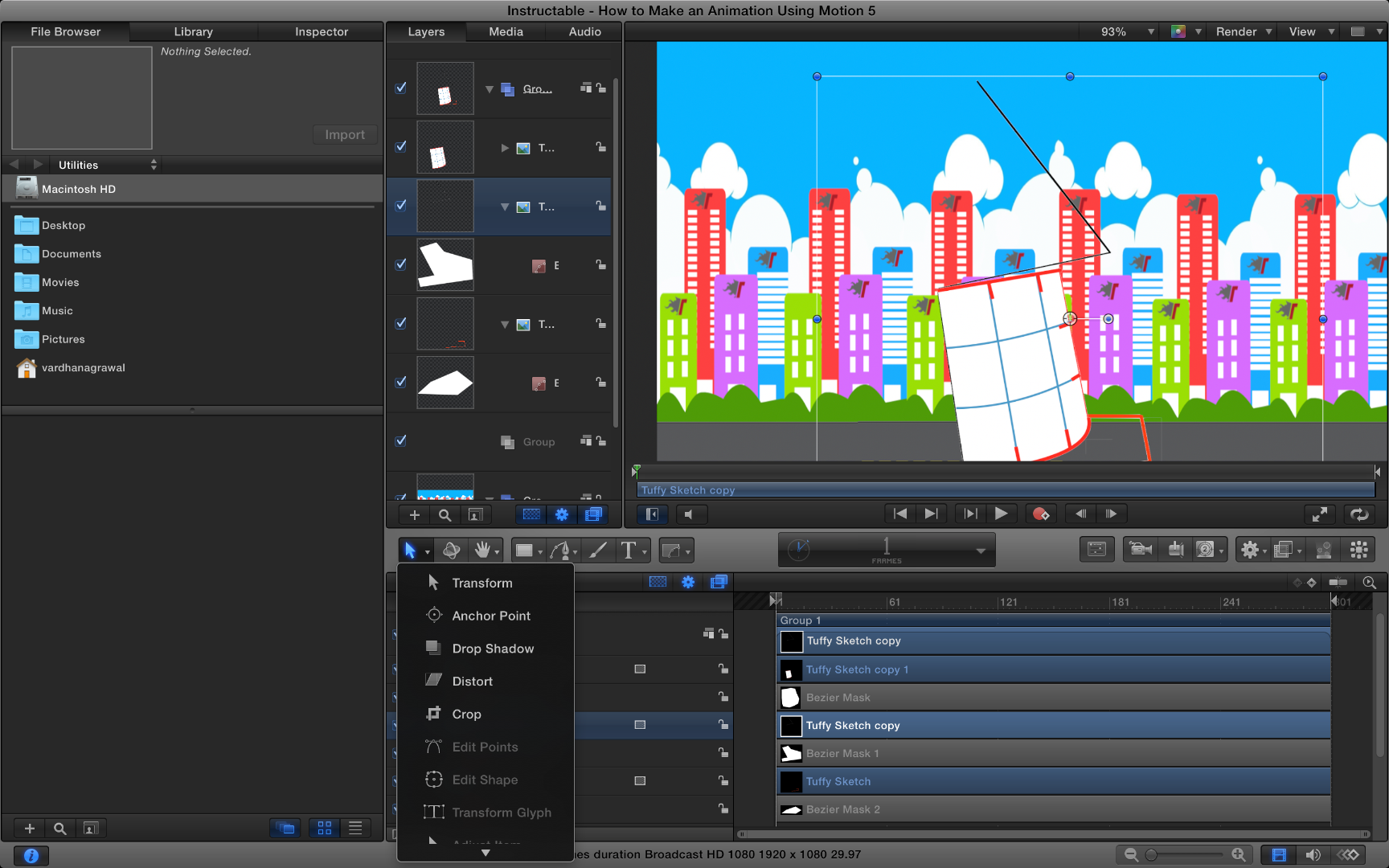Viewport: 1389px width, 868px height.
Task: Show behaviors in Layers list
Action: click(x=562, y=515)
